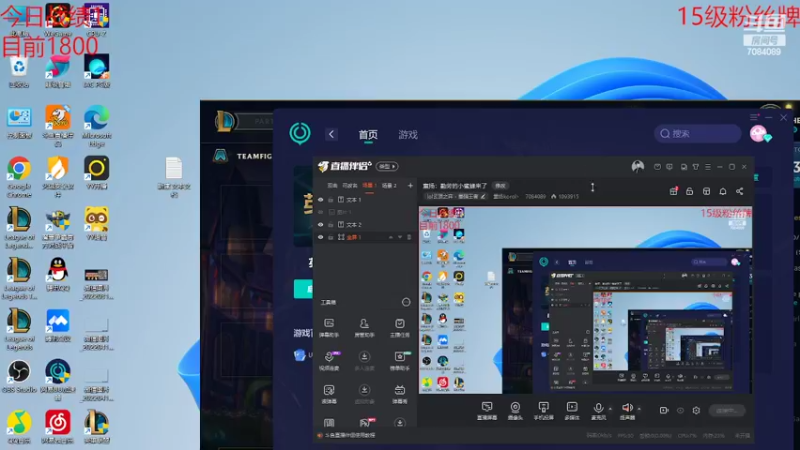Toggle lock on the 全屏 1 layer
Screen dimensions: 800x450
[331, 237]
